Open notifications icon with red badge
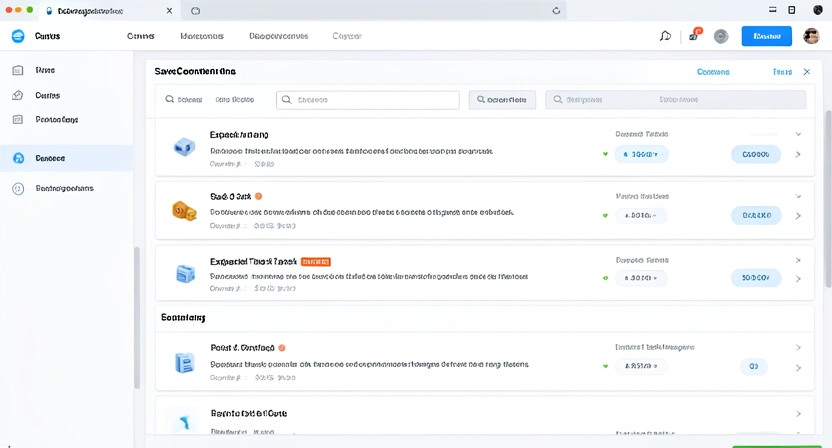Image resolution: width=832 pixels, height=448 pixels. (695, 35)
